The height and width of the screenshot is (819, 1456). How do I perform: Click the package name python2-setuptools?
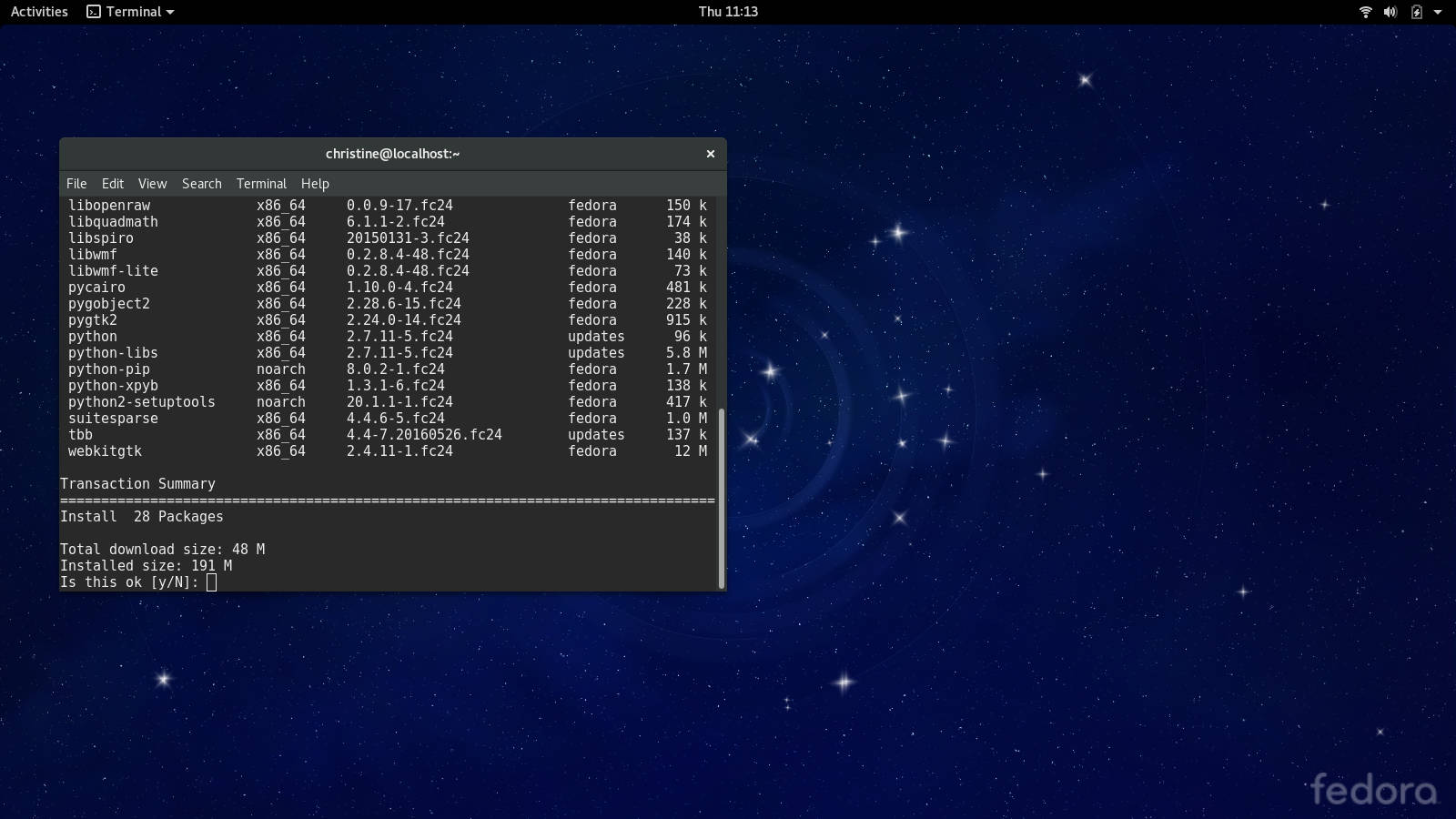click(142, 402)
